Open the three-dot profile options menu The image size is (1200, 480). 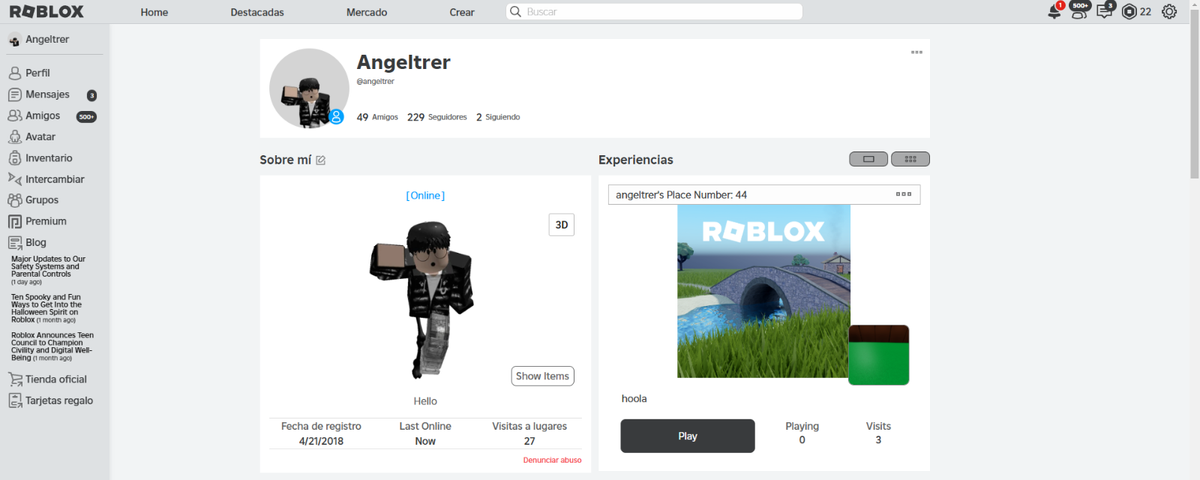916,52
